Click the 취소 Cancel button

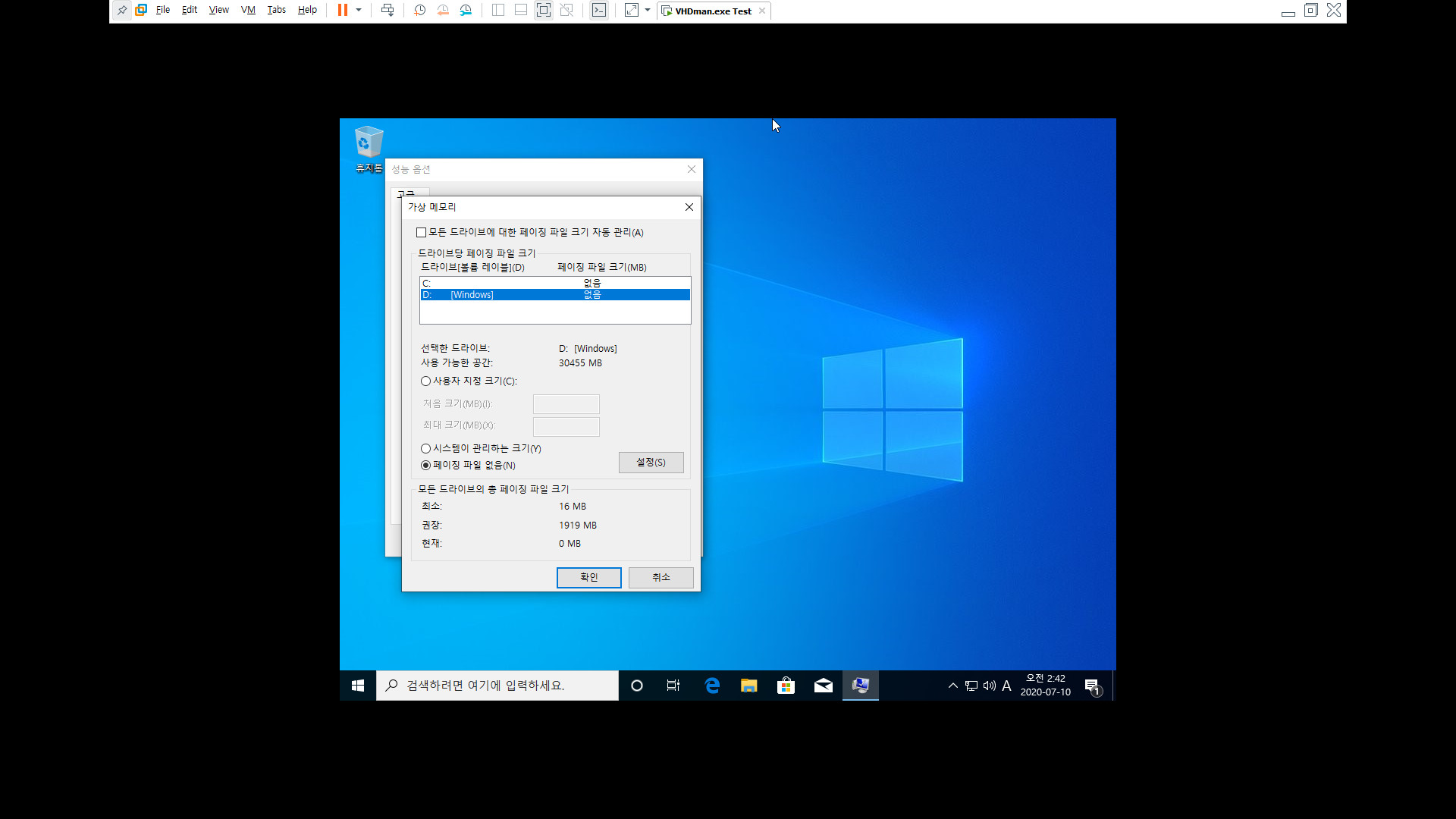pyautogui.click(x=661, y=578)
